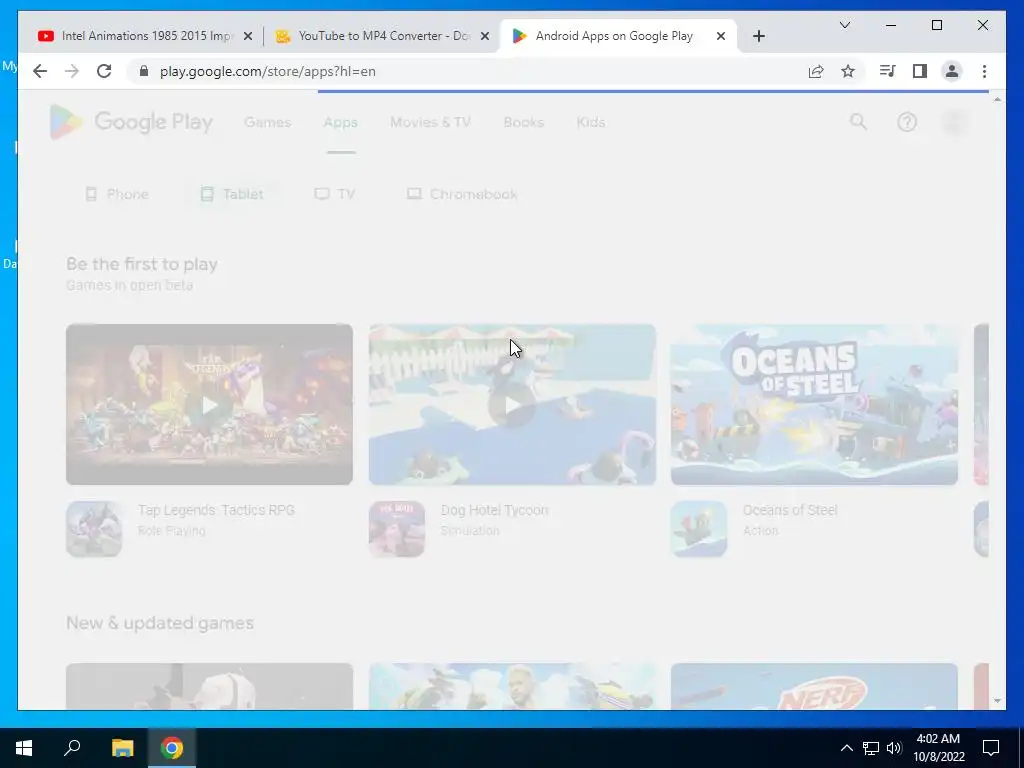
Task: Toggle the Chrome side panel icon
Action: [x=920, y=71]
